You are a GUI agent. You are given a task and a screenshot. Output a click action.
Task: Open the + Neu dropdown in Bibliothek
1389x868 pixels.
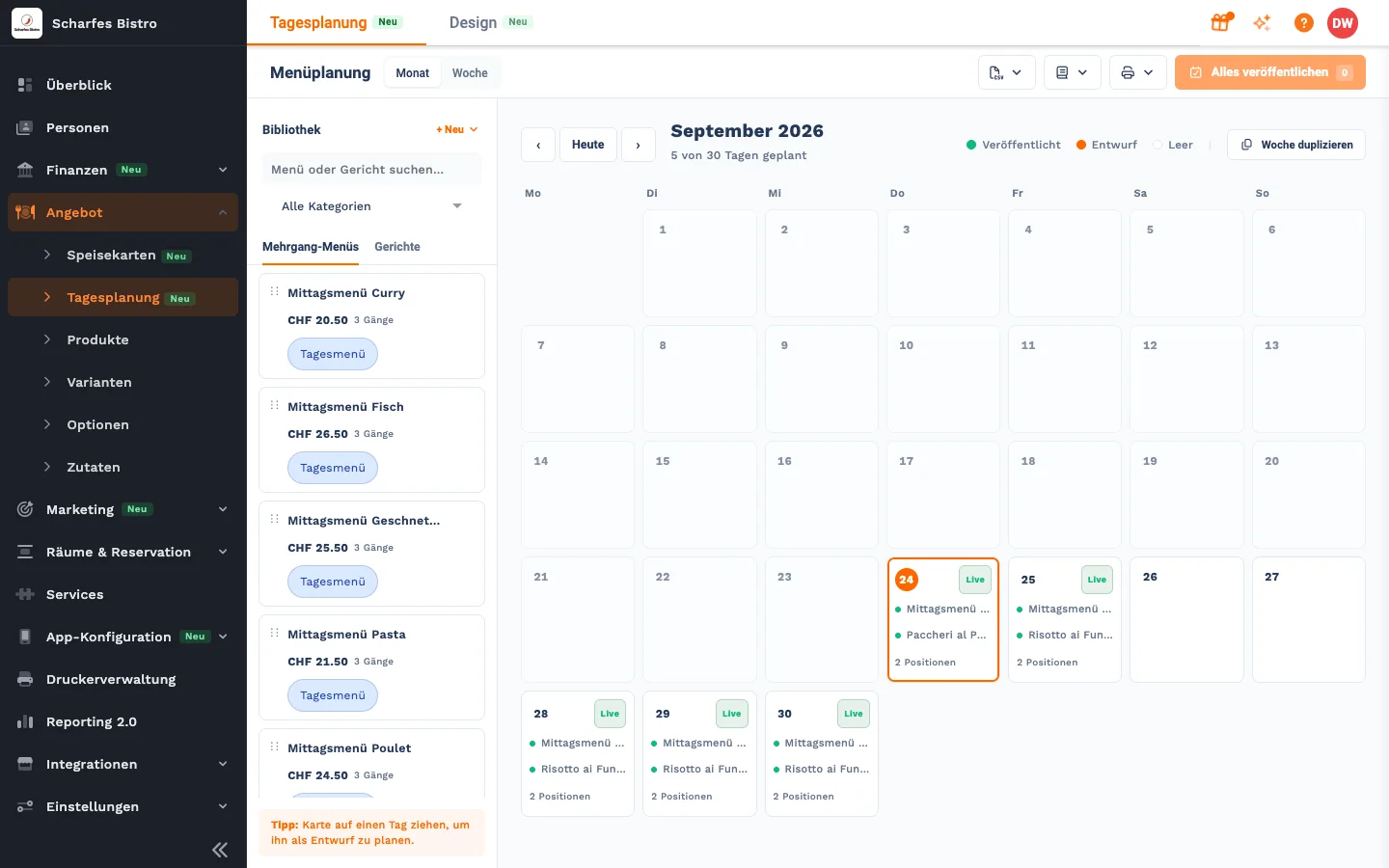click(457, 129)
